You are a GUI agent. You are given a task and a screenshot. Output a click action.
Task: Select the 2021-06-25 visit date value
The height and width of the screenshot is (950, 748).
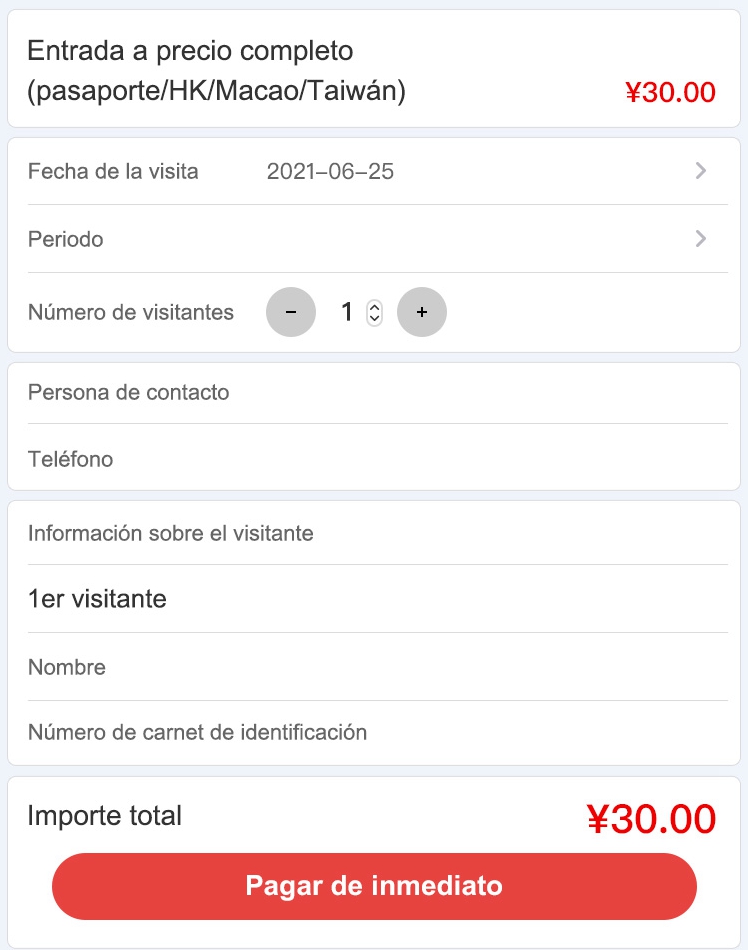[330, 171]
